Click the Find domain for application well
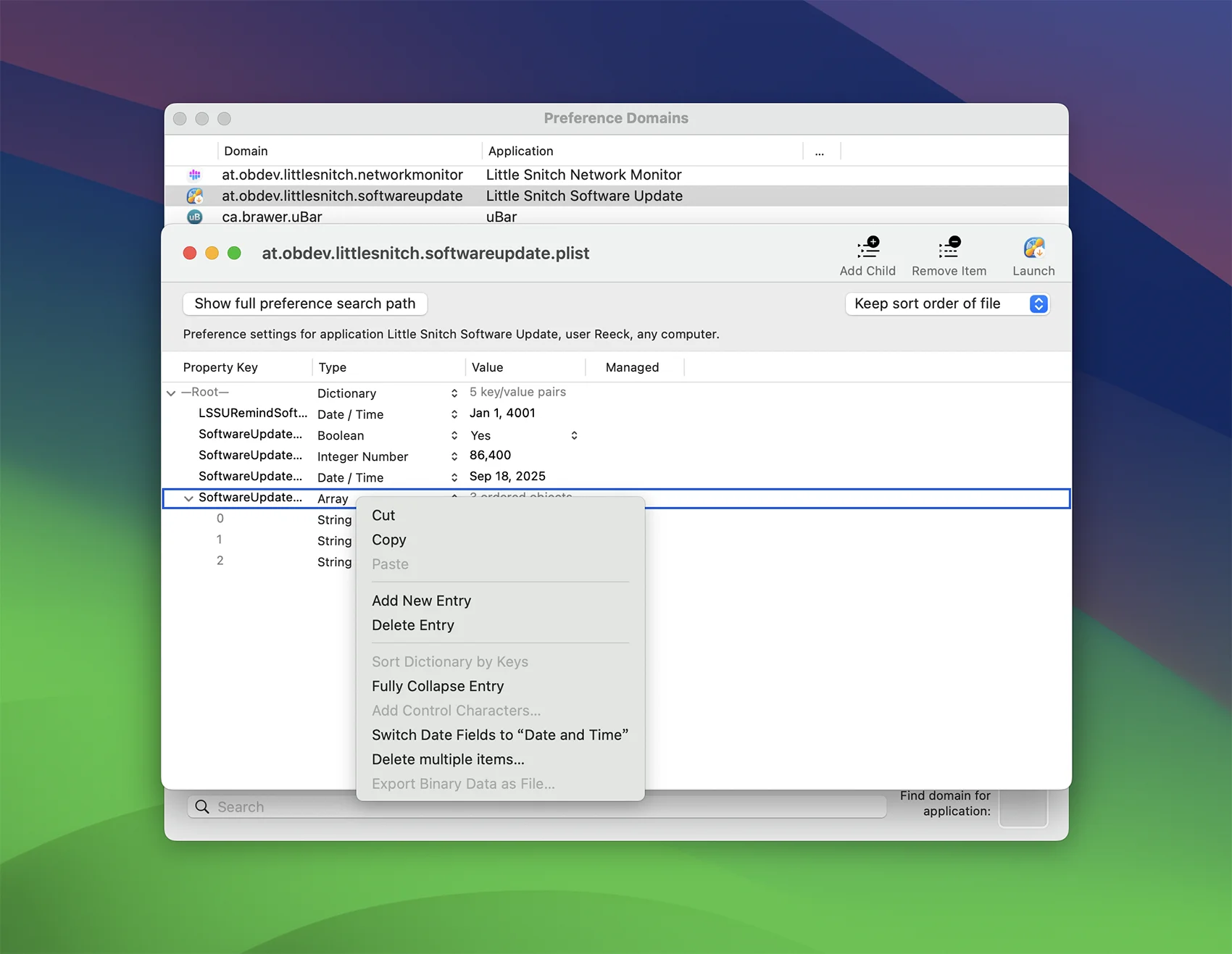 1023,806
